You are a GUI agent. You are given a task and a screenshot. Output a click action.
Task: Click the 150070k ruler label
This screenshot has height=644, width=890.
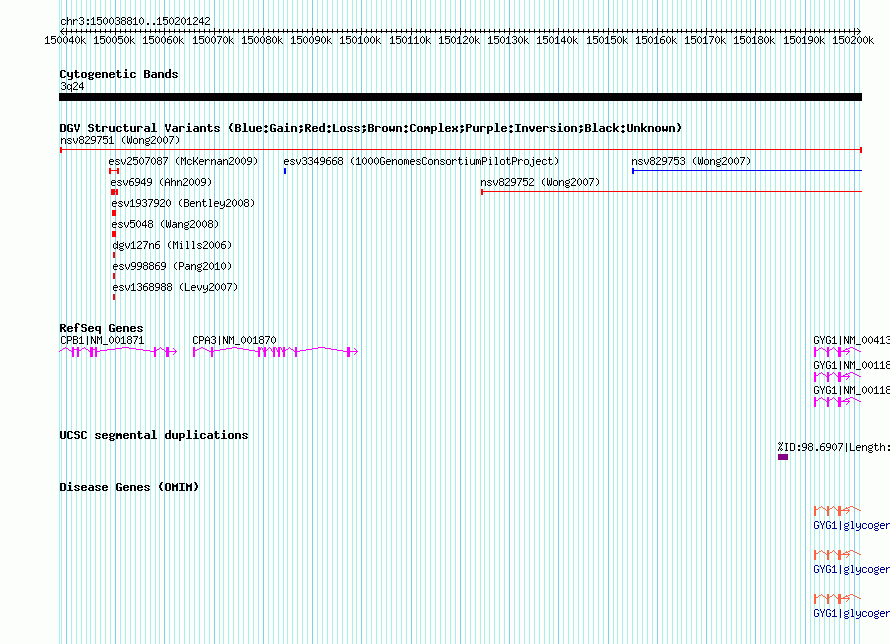tap(213, 40)
